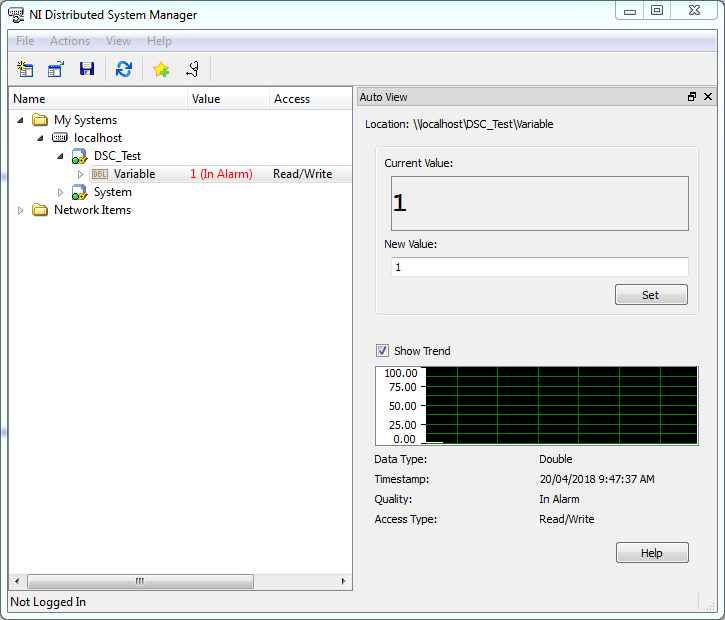This screenshot has width=725, height=620.
Task: Open the File menu
Action: pyautogui.click(x=25, y=41)
